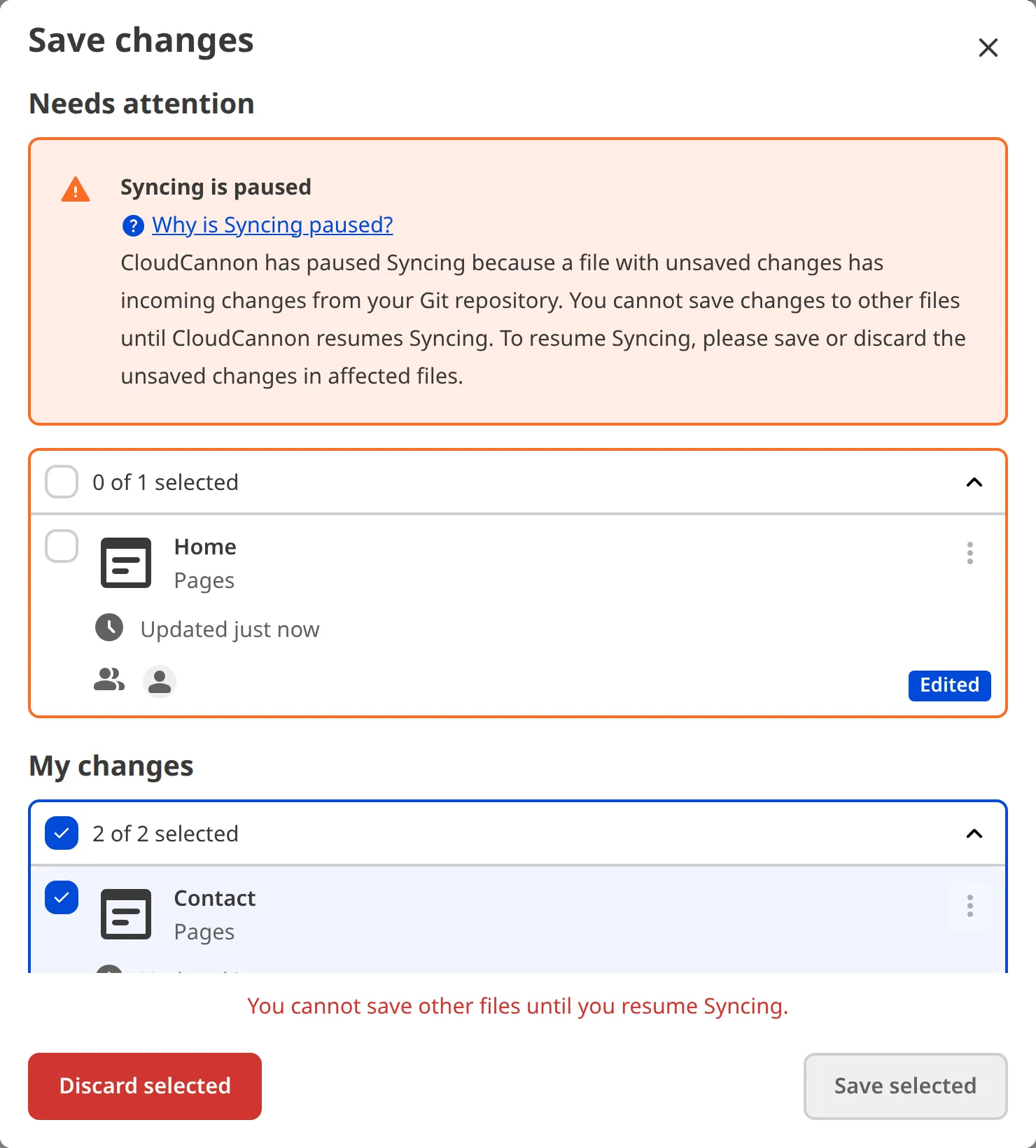Screen dimensions: 1036x1148
Task: Click the 'Home' file name
Action: click(x=205, y=547)
